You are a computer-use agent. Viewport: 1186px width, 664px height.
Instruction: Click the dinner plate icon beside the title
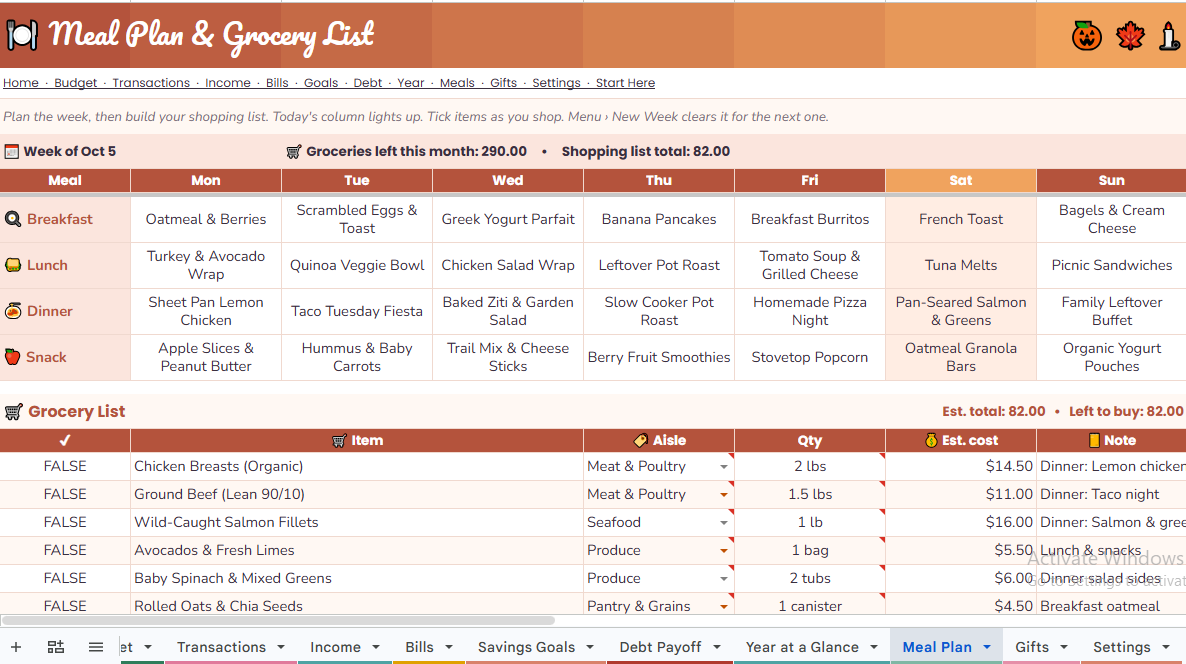(x=22, y=35)
